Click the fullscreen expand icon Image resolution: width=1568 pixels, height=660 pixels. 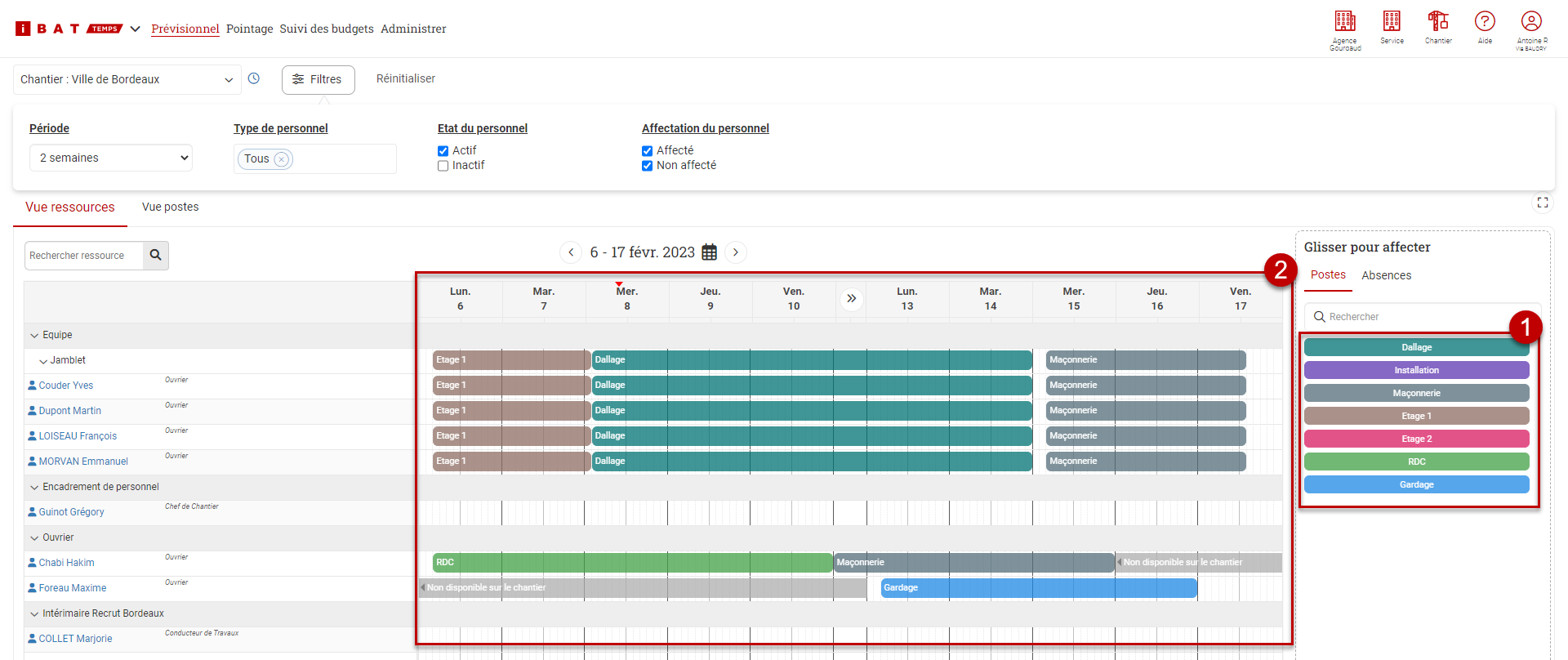(1543, 203)
